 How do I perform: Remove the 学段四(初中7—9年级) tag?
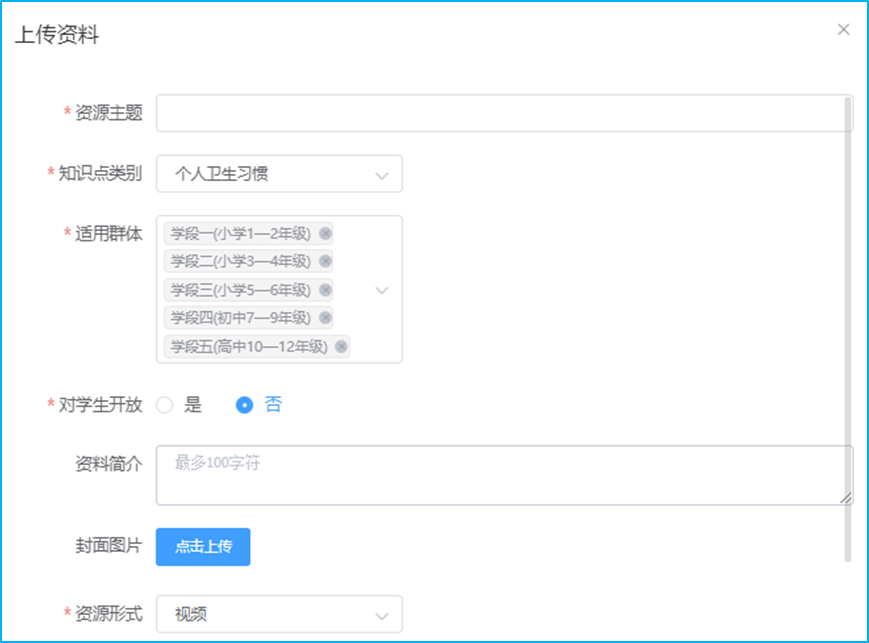pyautogui.click(x=325, y=318)
